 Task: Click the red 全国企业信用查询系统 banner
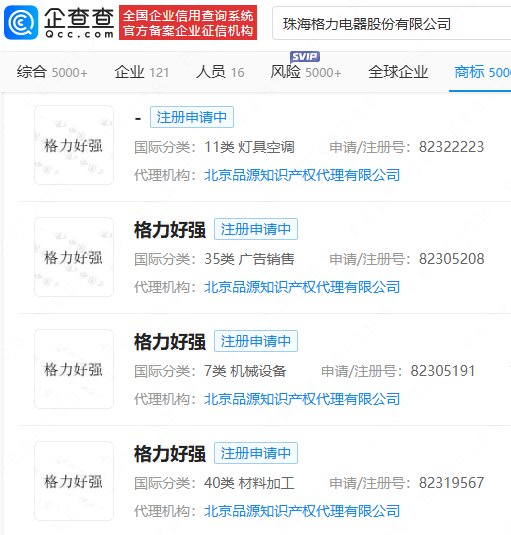click(188, 23)
